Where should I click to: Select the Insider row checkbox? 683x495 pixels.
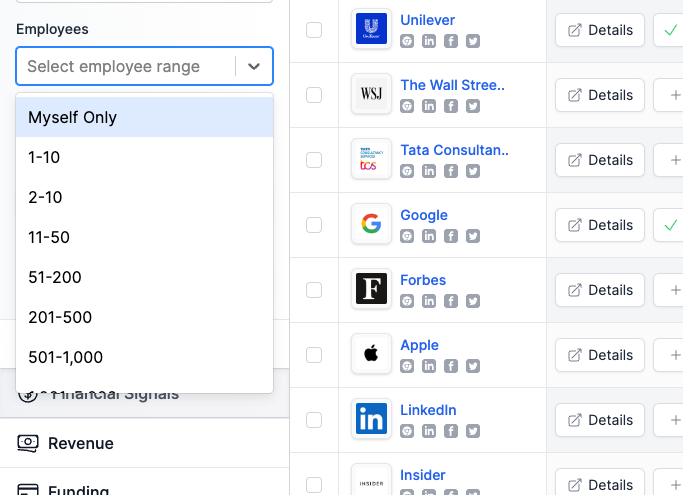[x=314, y=485]
